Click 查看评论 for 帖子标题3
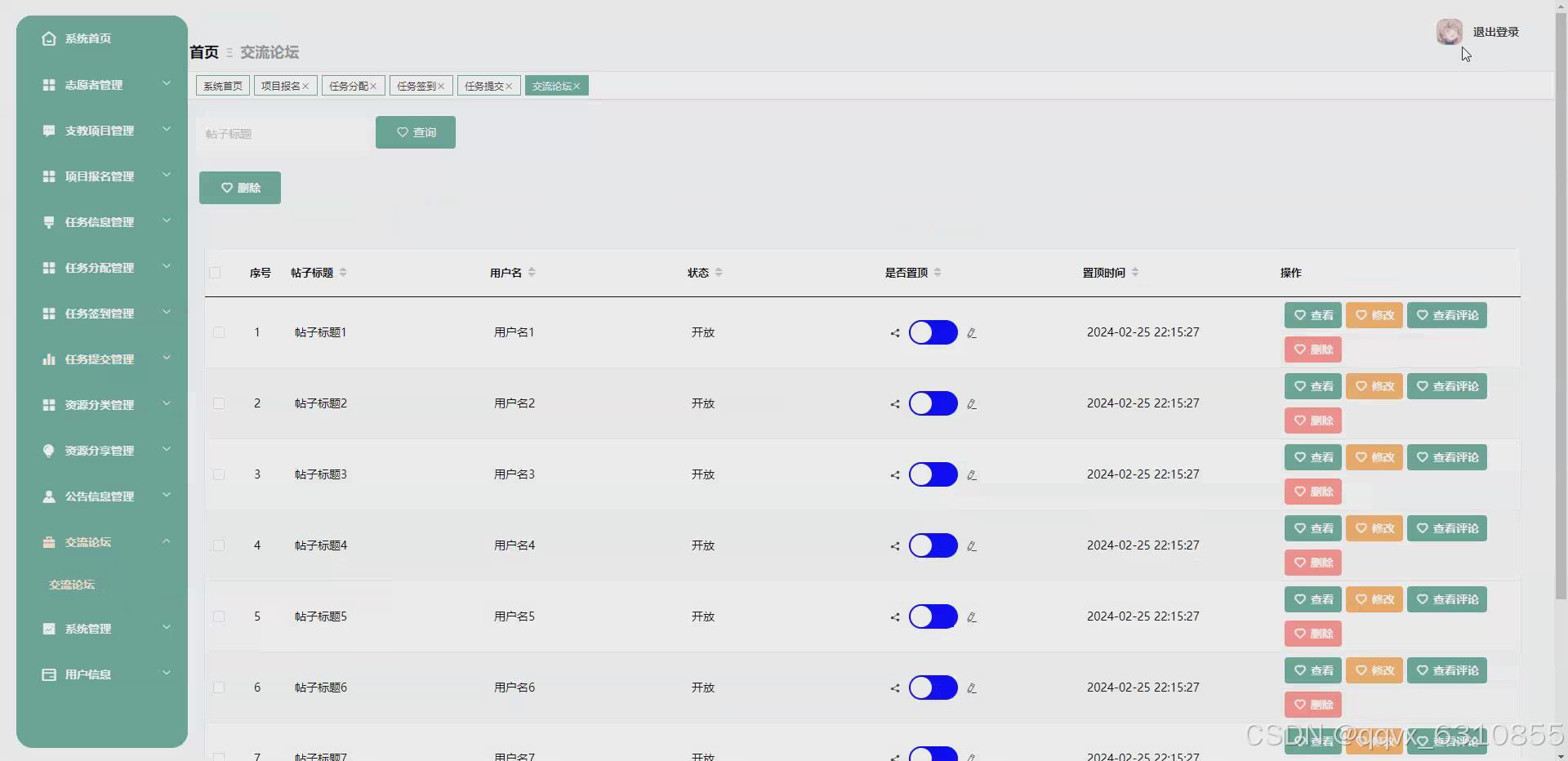This screenshot has width=1568, height=761. click(1447, 457)
